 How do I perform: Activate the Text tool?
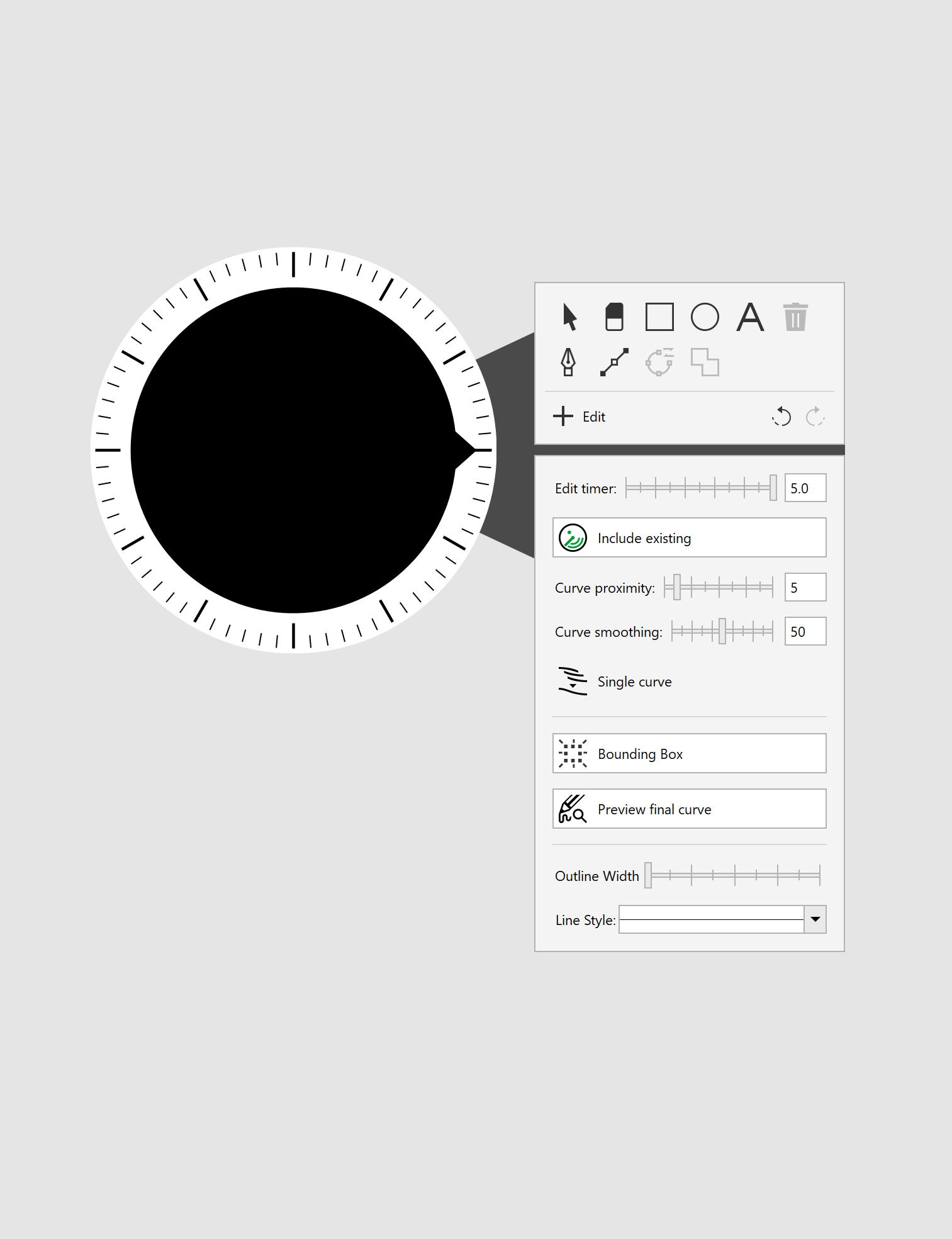pos(750,317)
